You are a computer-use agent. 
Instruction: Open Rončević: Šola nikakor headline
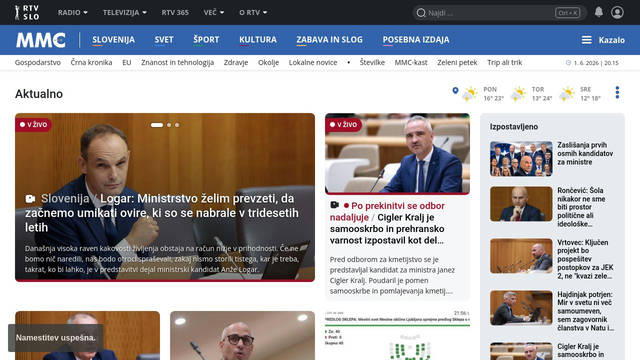tap(581, 207)
